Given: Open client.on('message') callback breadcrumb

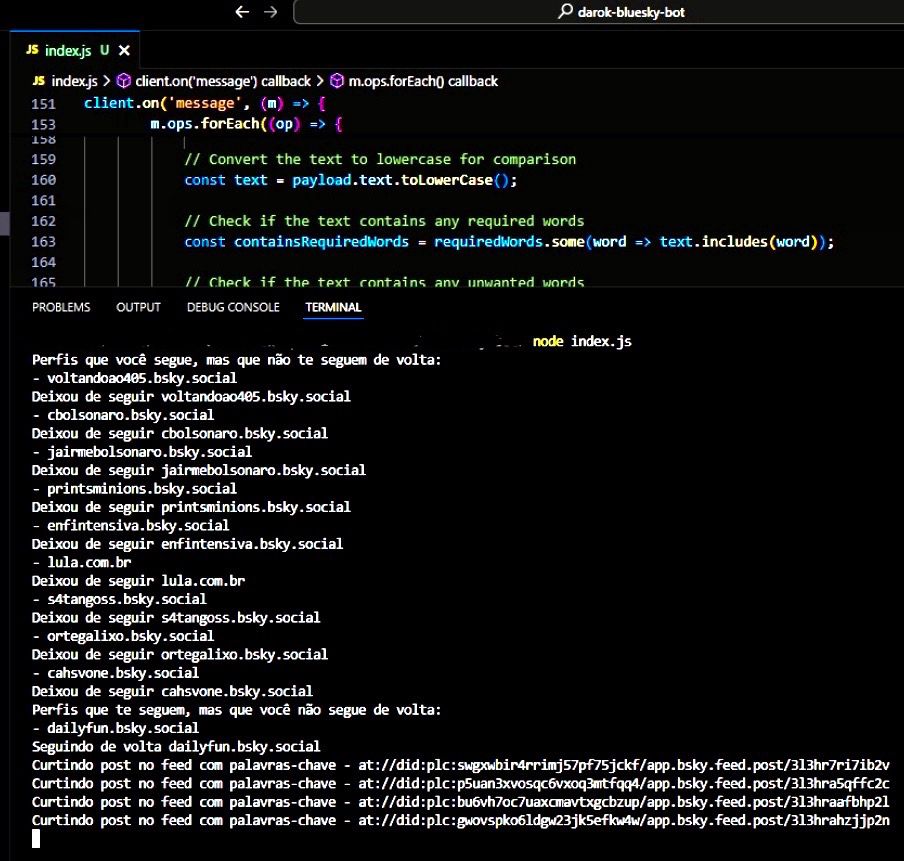Looking at the screenshot, I should [223, 81].
